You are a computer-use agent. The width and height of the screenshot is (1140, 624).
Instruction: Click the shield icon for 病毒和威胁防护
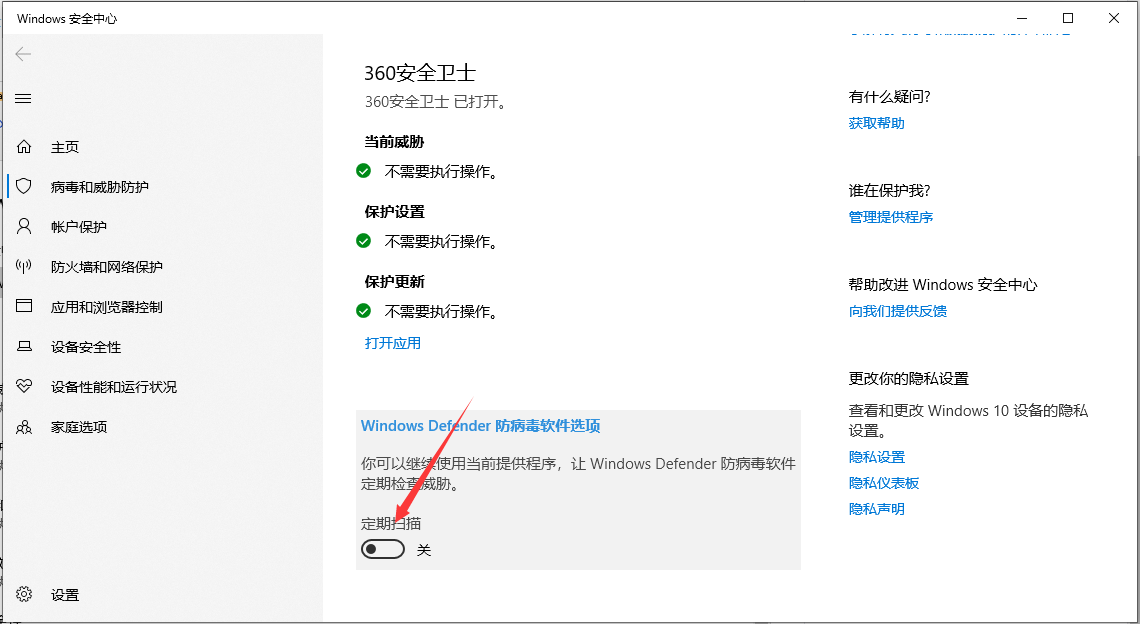24,187
